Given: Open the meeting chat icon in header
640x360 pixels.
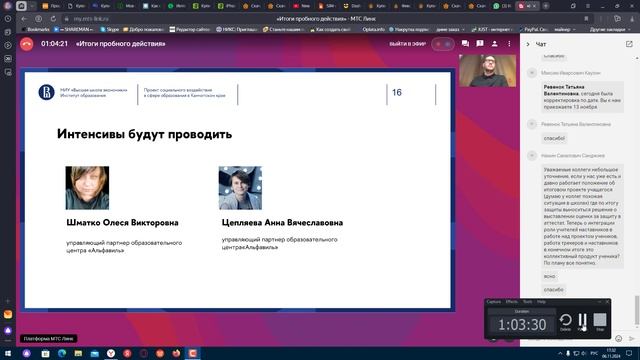Looking at the screenshot, I should (x=465, y=44).
